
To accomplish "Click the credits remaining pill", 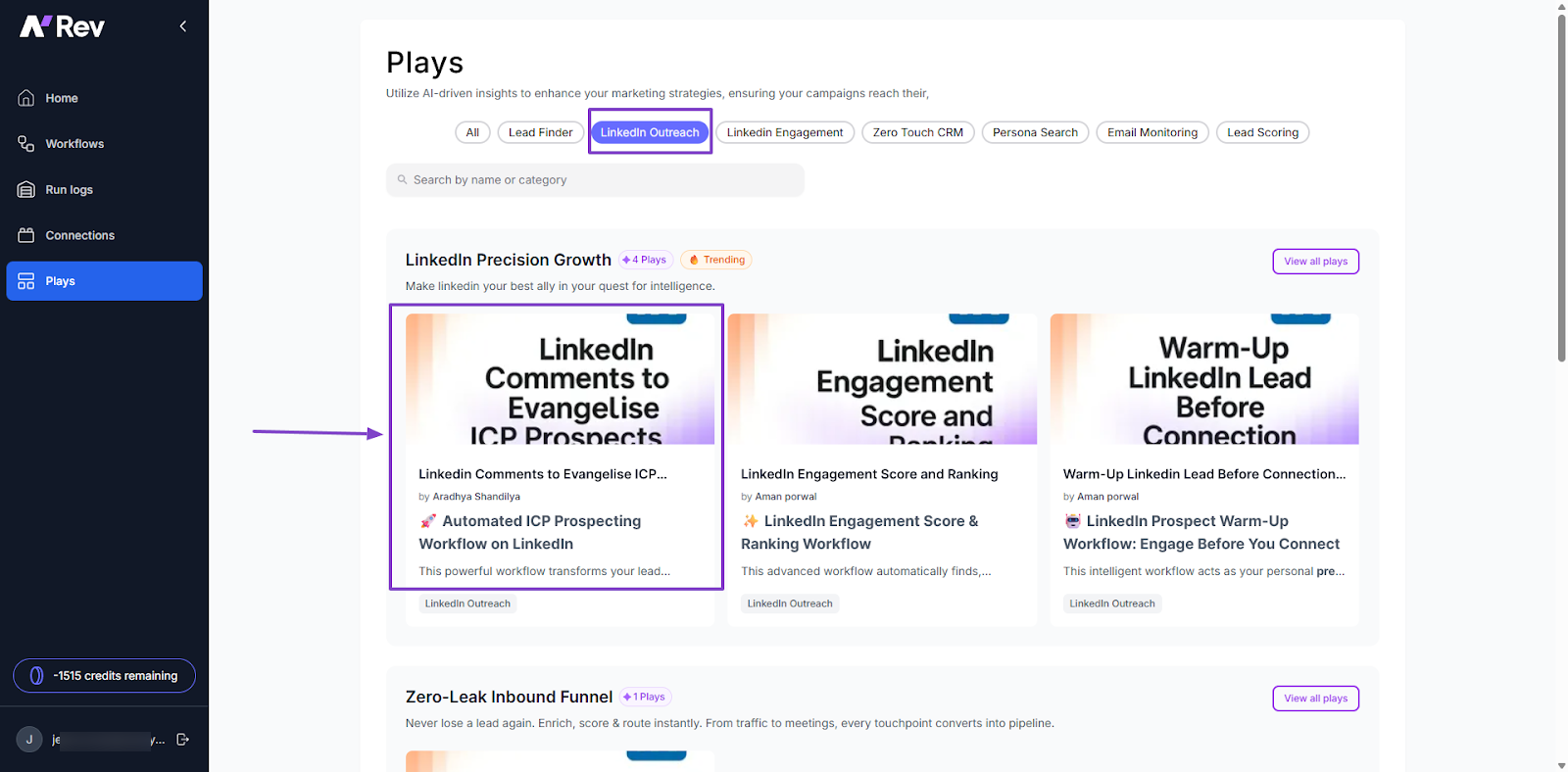I will [104, 676].
